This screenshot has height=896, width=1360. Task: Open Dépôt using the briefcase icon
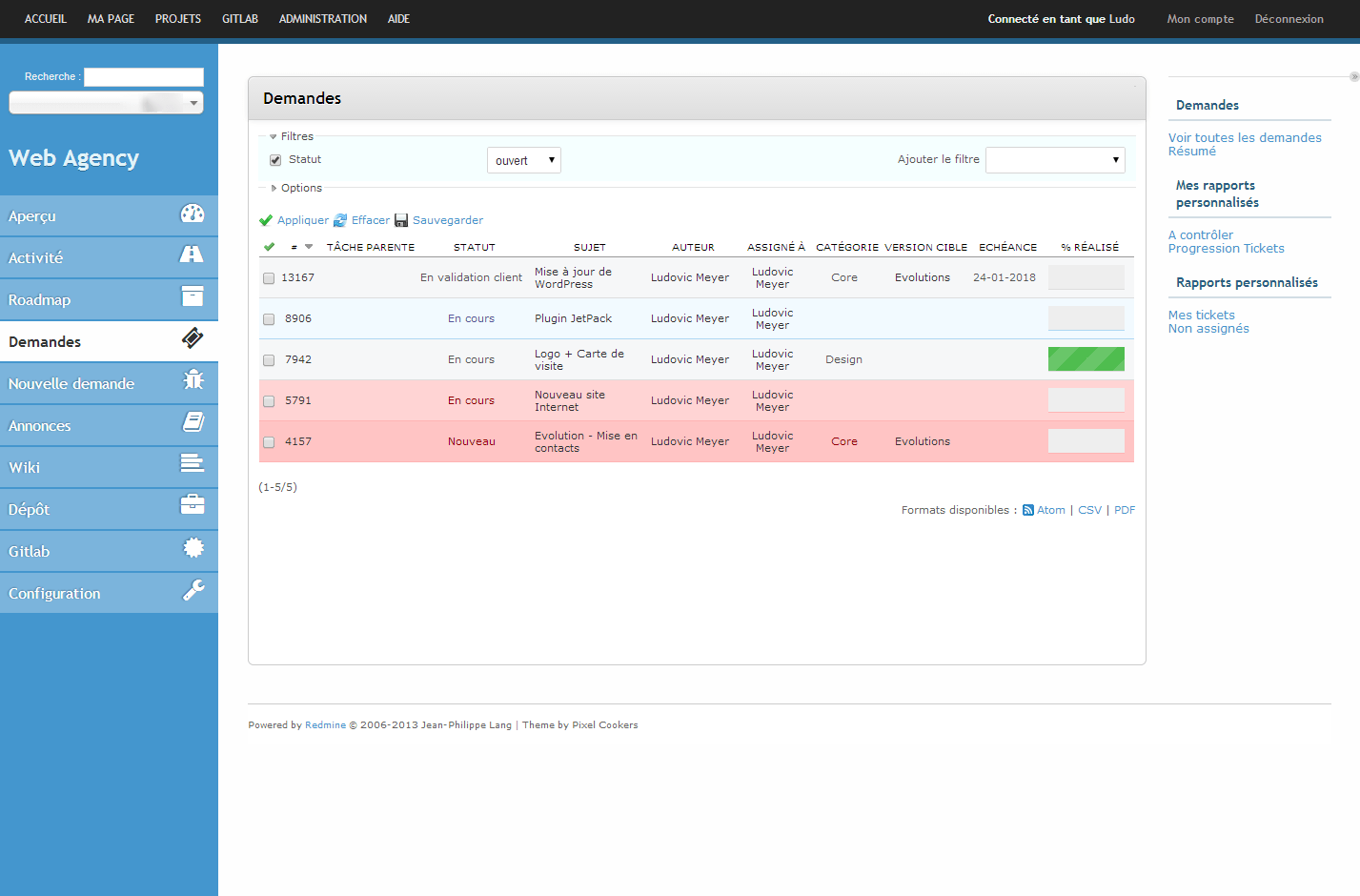pyautogui.click(x=193, y=504)
